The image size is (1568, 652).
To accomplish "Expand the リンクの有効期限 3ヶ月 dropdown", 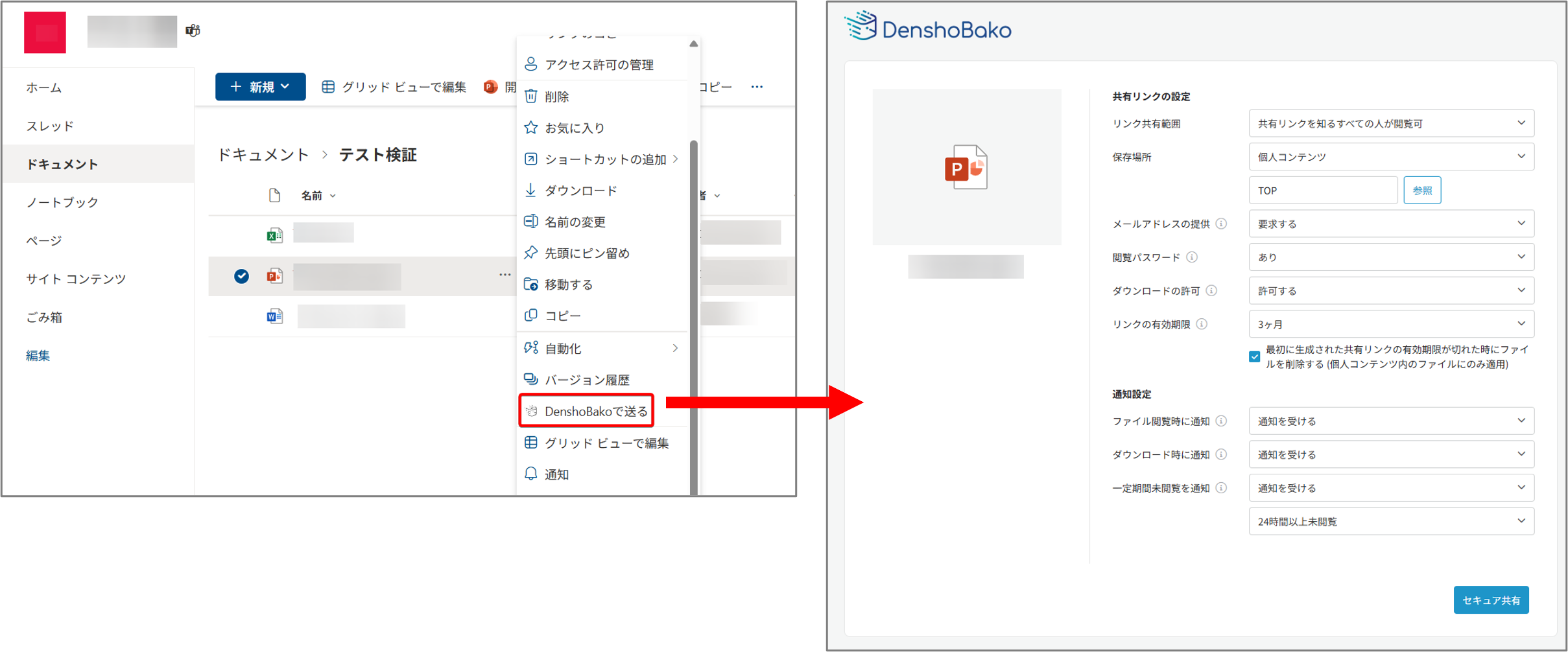I will tap(1391, 324).
